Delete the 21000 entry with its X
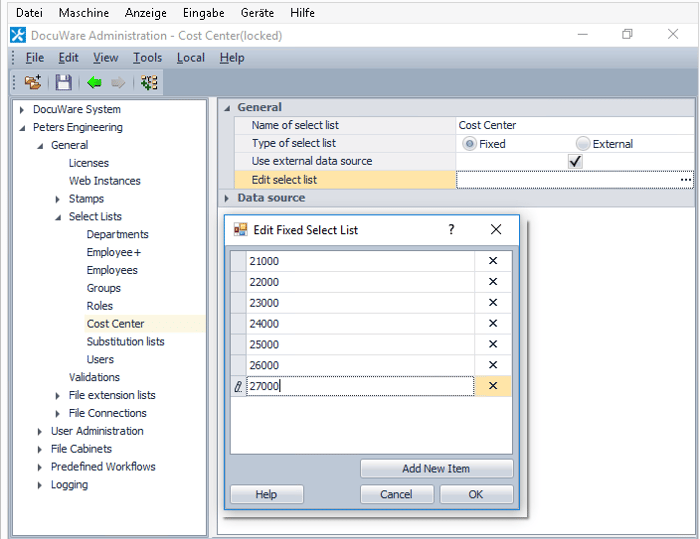Image resolution: width=700 pixels, height=539 pixels. 492,261
